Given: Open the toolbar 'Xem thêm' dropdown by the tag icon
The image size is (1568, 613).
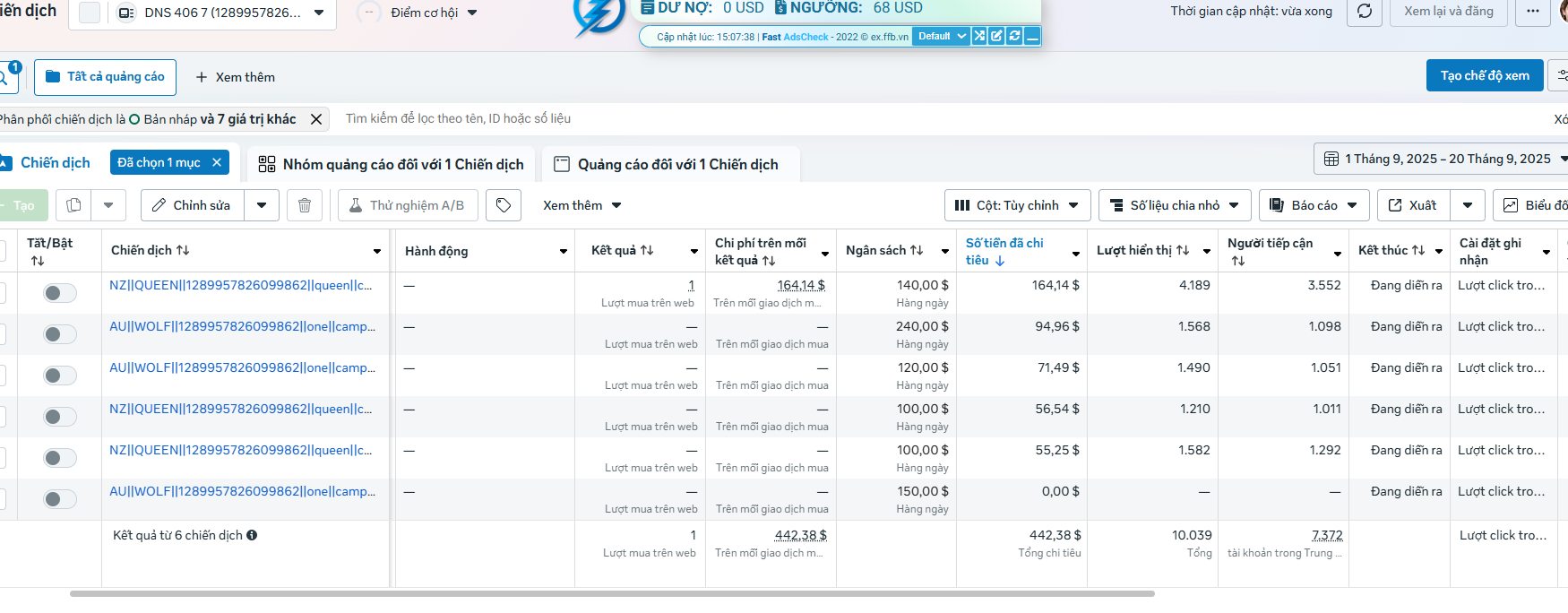Looking at the screenshot, I should coord(582,205).
